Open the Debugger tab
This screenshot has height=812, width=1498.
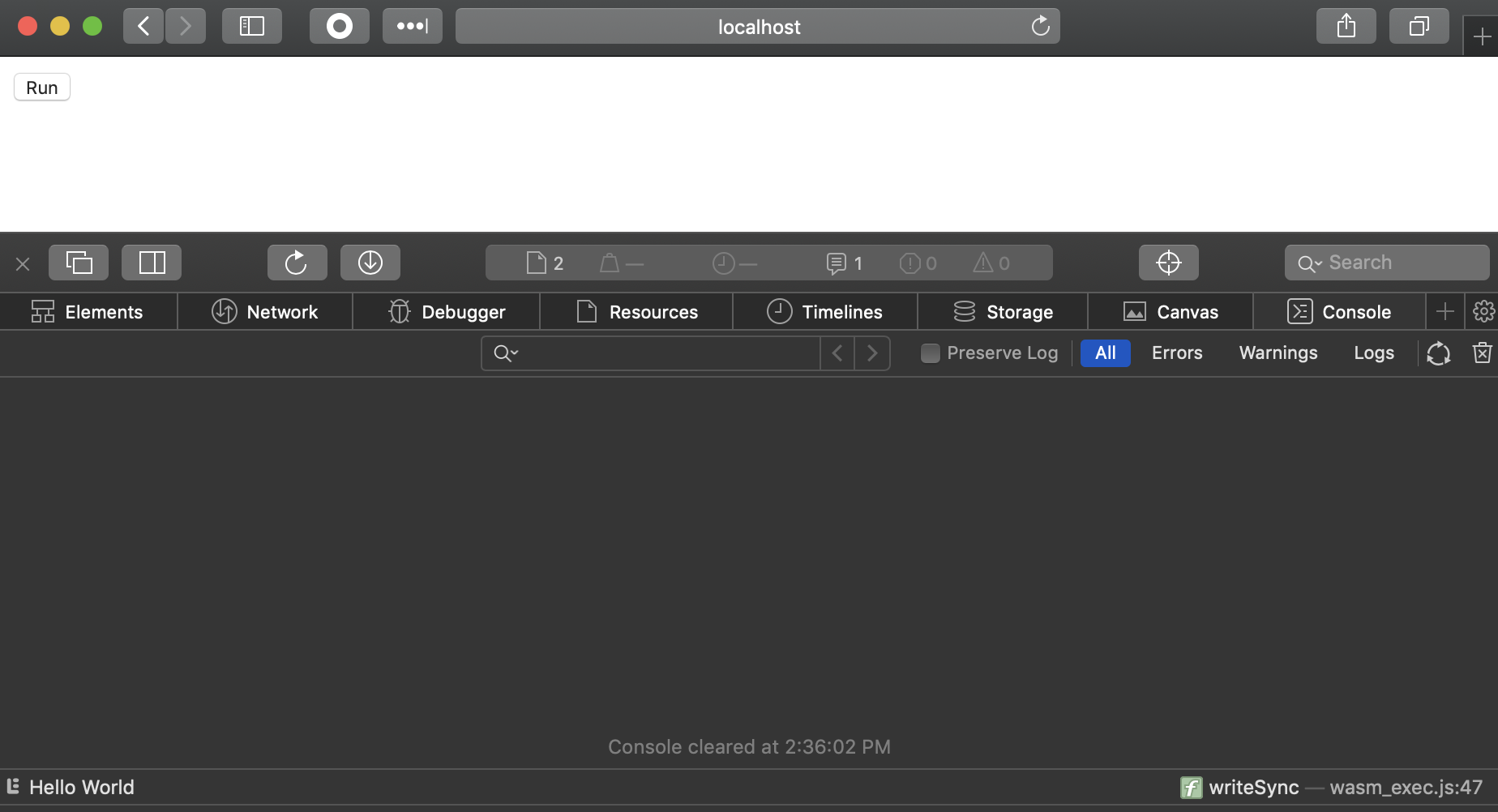click(447, 312)
